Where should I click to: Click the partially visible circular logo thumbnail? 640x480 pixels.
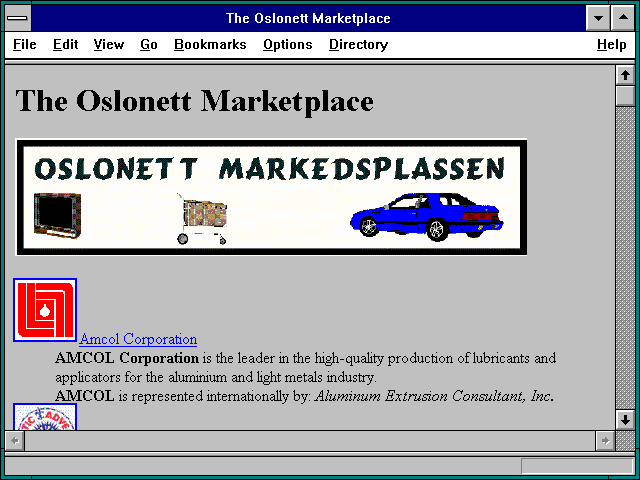[x=45, y=417]
